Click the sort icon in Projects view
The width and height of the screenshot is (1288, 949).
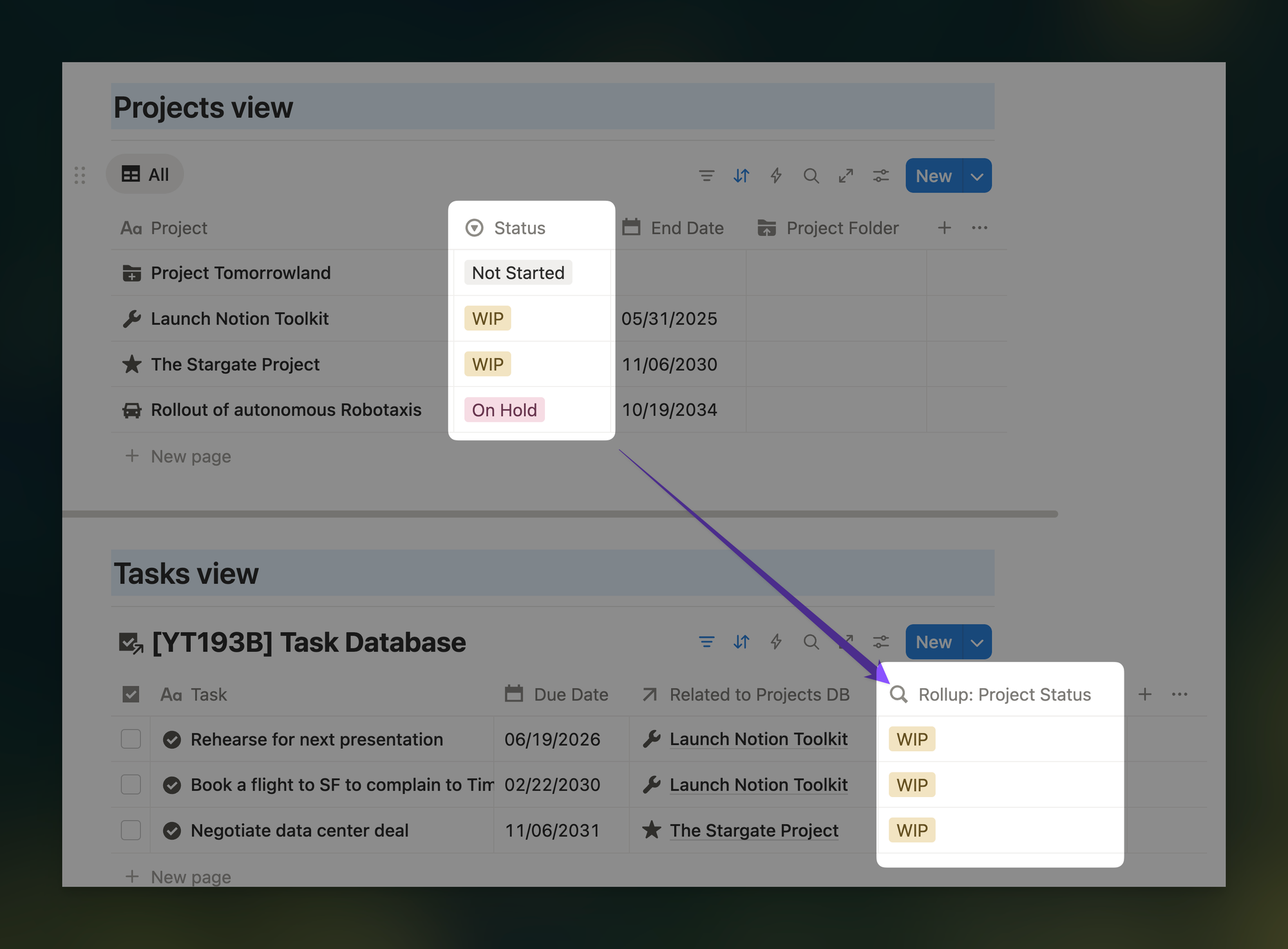pos(741,176)
